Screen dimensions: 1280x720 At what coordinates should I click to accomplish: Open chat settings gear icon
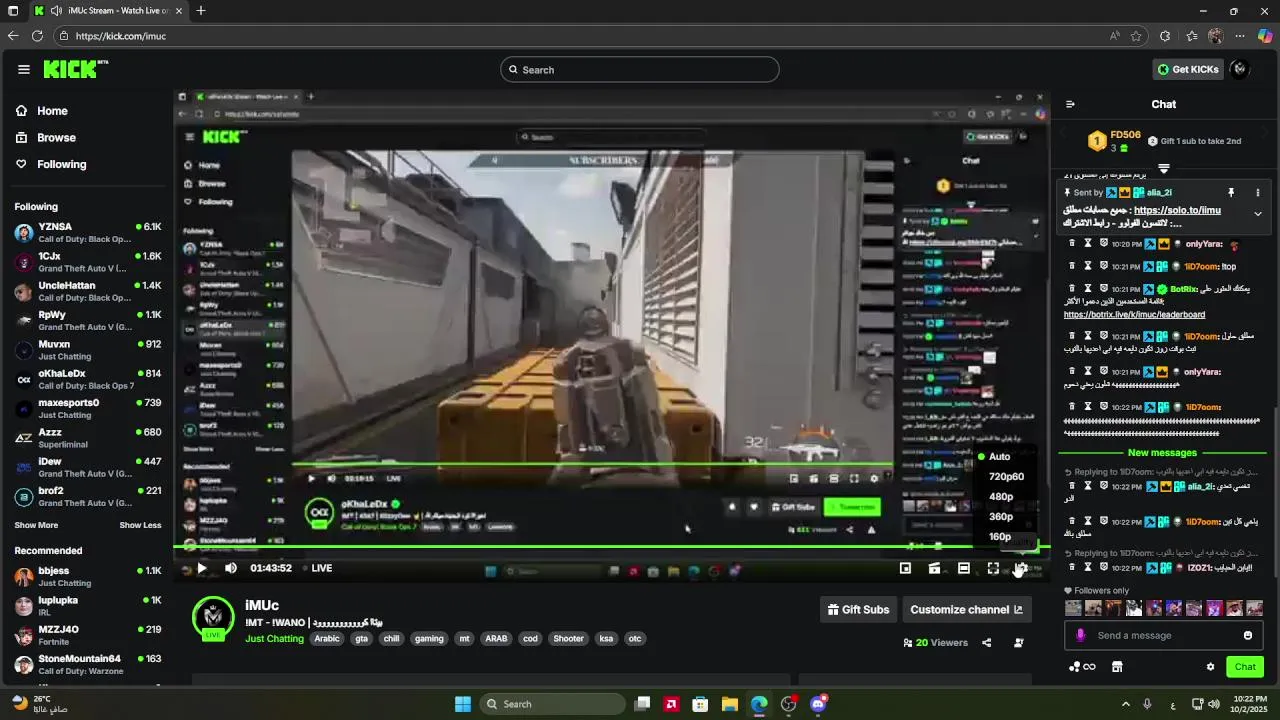point(1210,667)
